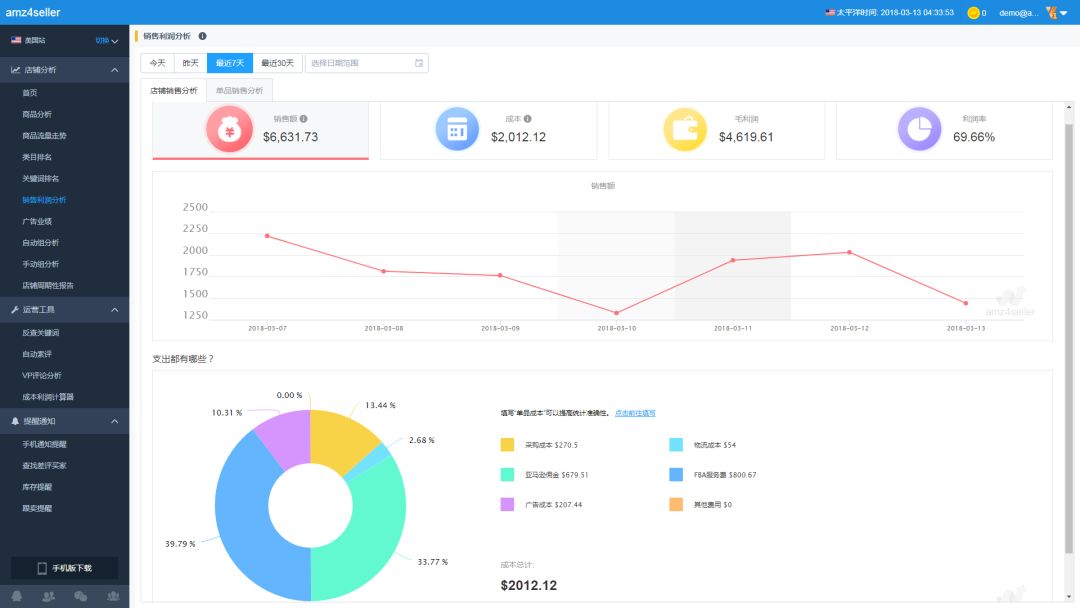Open 广告业绩 in the sidebar menu

click(x=37, y=221)
